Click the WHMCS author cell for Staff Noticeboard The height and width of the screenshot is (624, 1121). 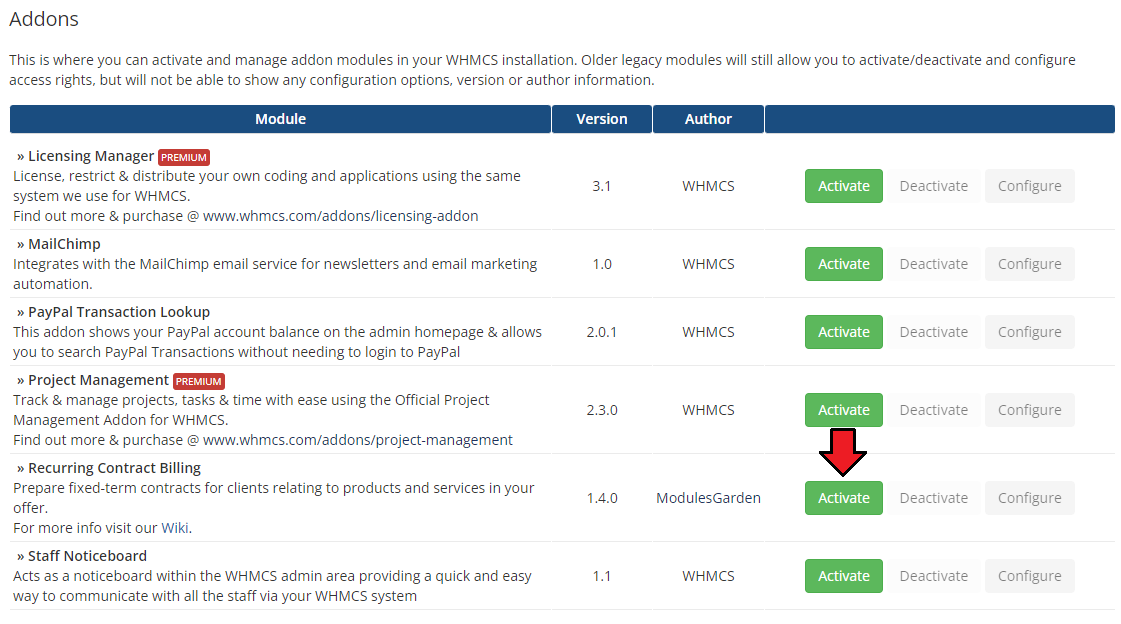pyautogui.click(x=708, y=575)
